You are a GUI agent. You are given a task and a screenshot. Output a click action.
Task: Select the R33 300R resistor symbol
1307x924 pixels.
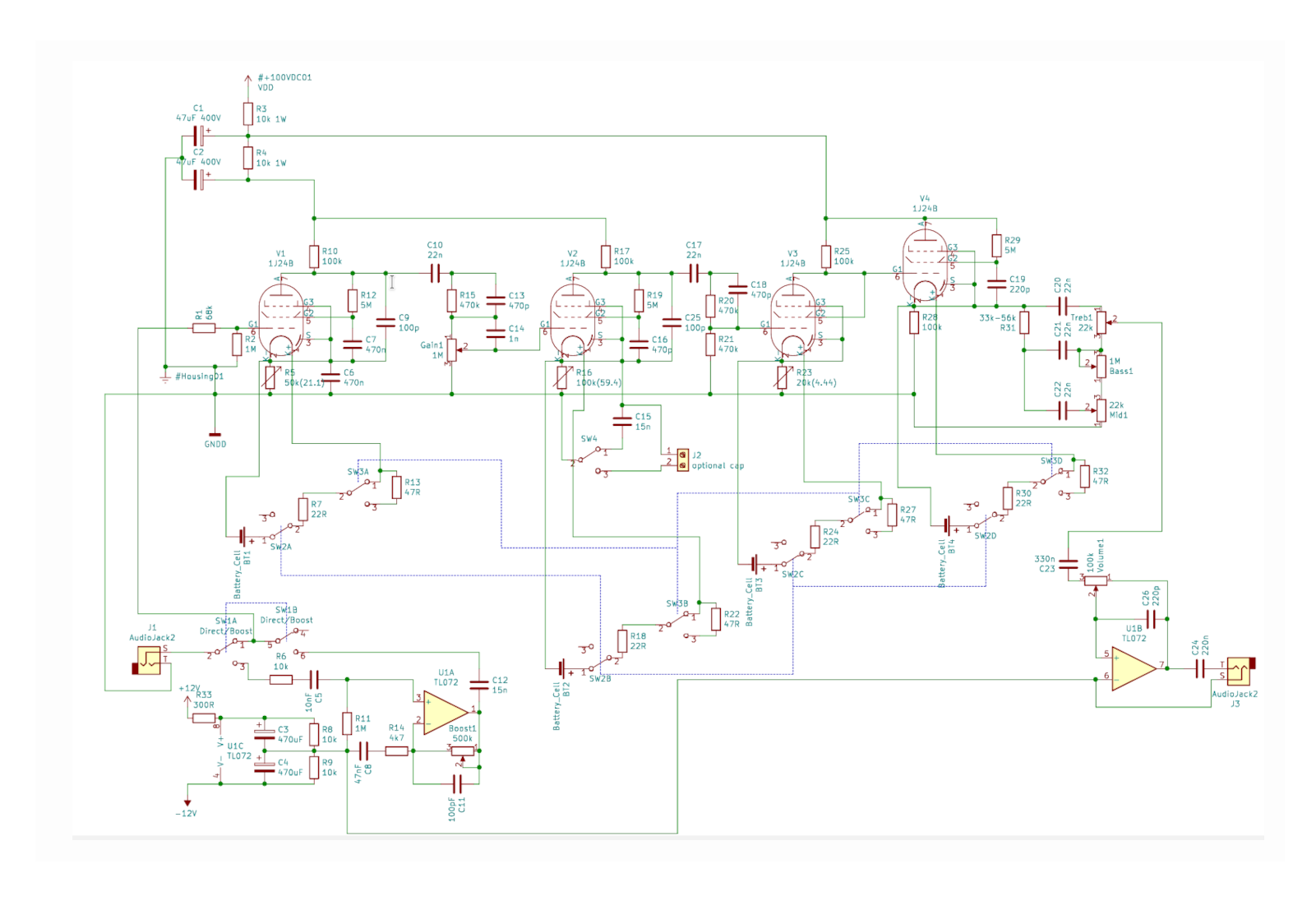[x=204, y=718]
